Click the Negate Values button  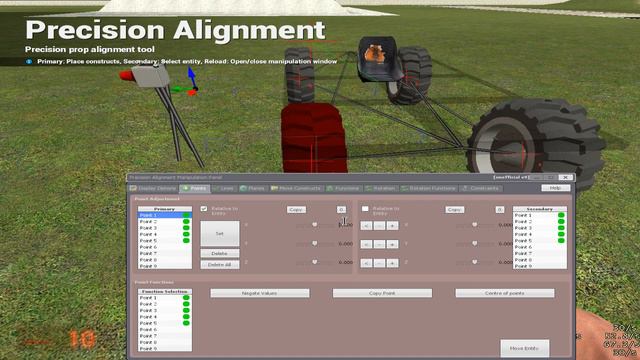260,293
